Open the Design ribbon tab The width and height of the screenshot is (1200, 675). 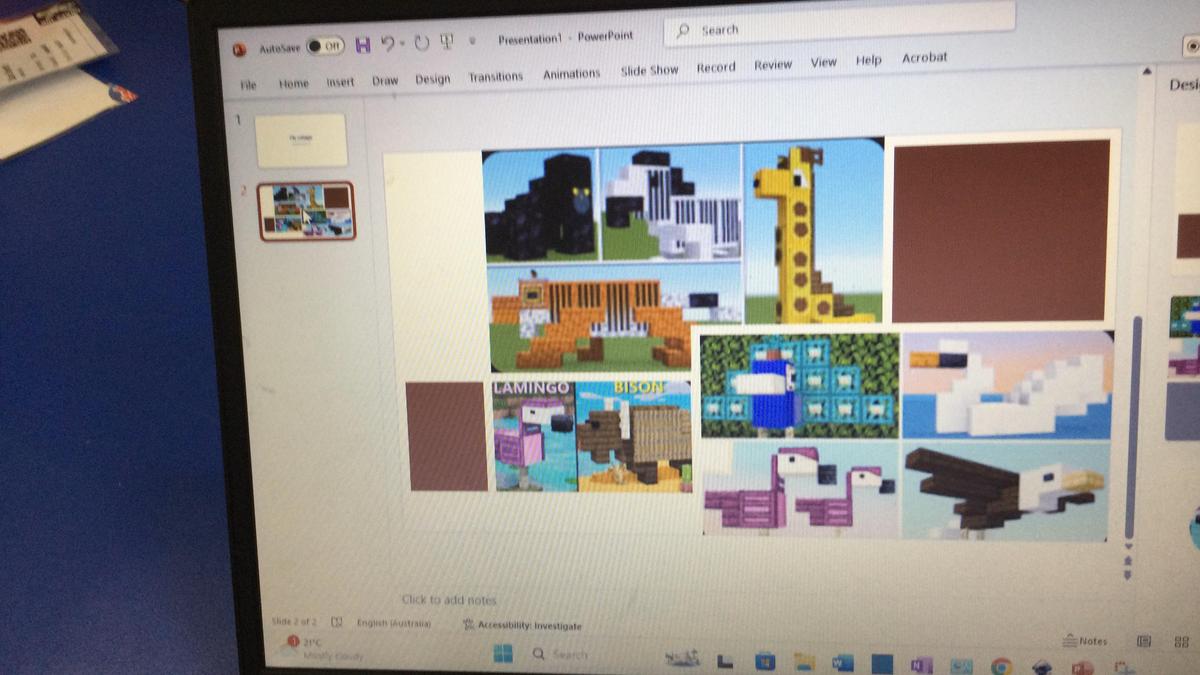coord(433,79)
